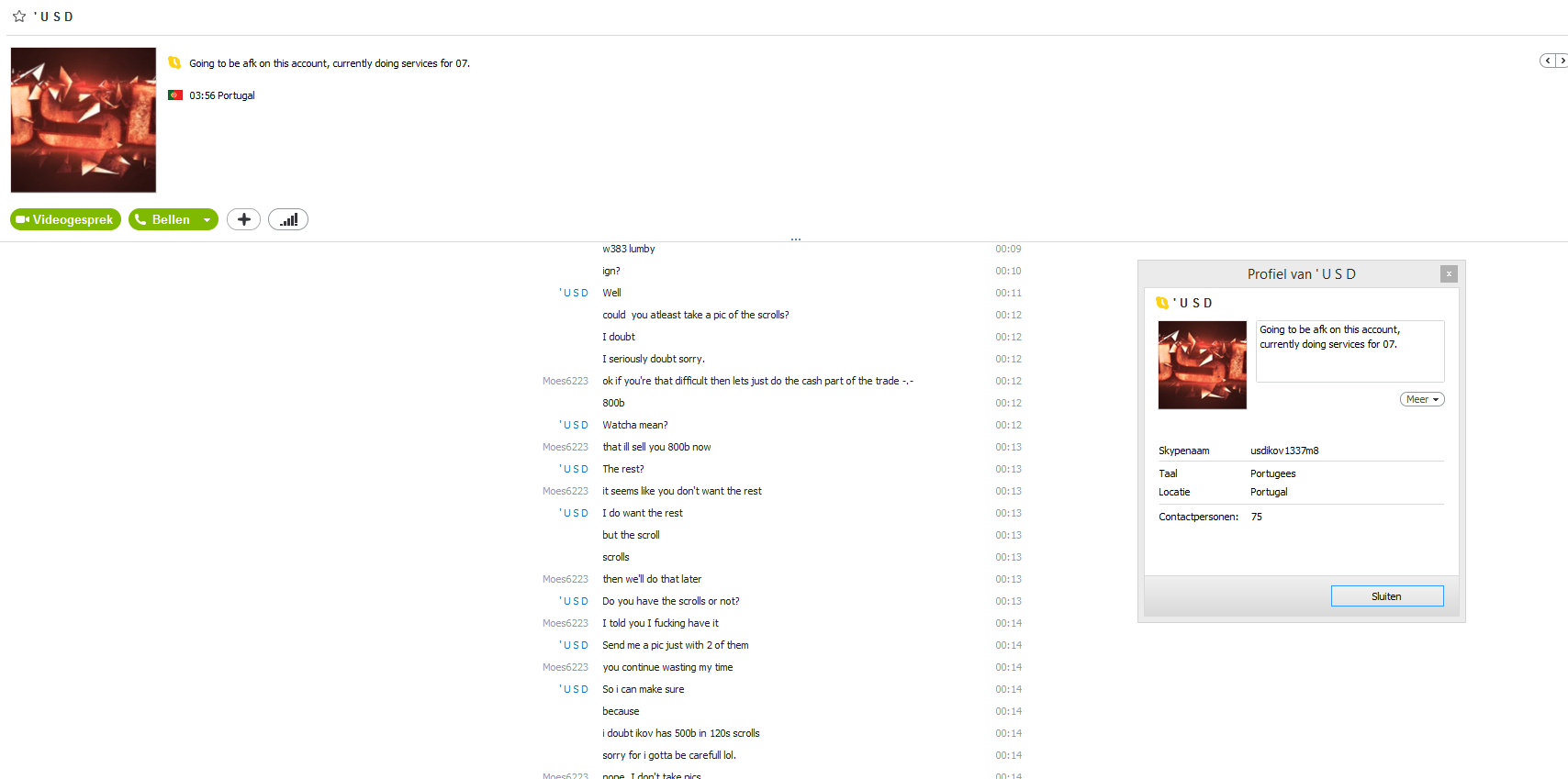Viewport: 1568px width, 779px height.
Task: Open the Bellen dropdown arrow
Action: (x=207, y=219)
